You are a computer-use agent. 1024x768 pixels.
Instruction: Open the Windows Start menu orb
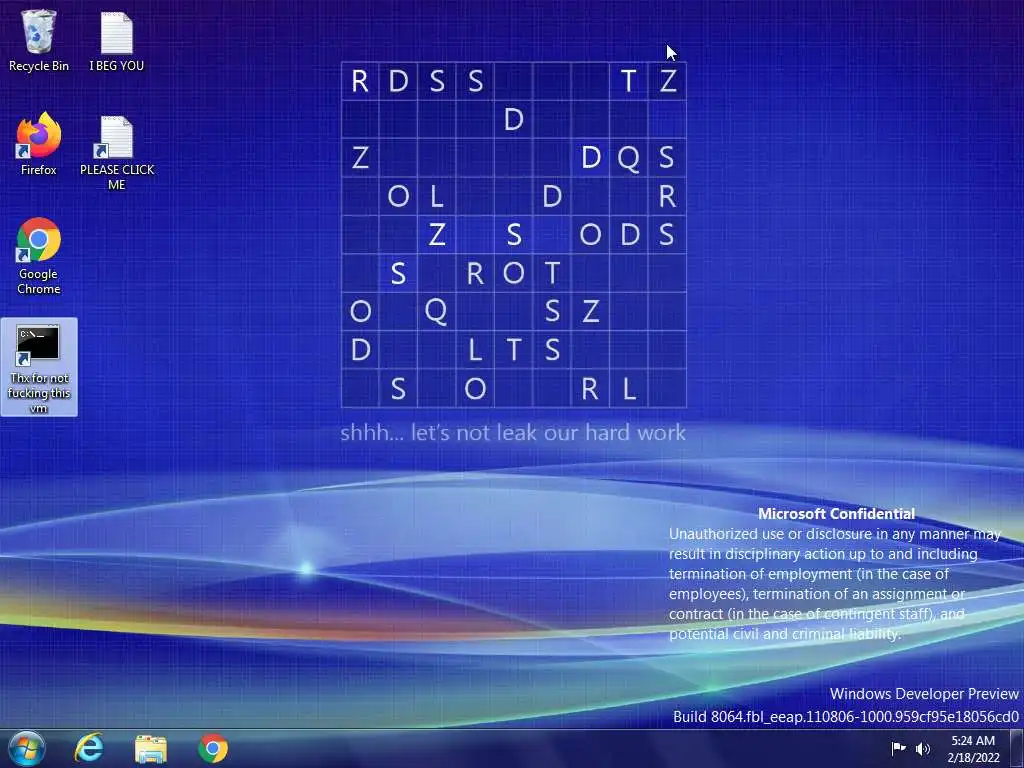click(27, 748)
